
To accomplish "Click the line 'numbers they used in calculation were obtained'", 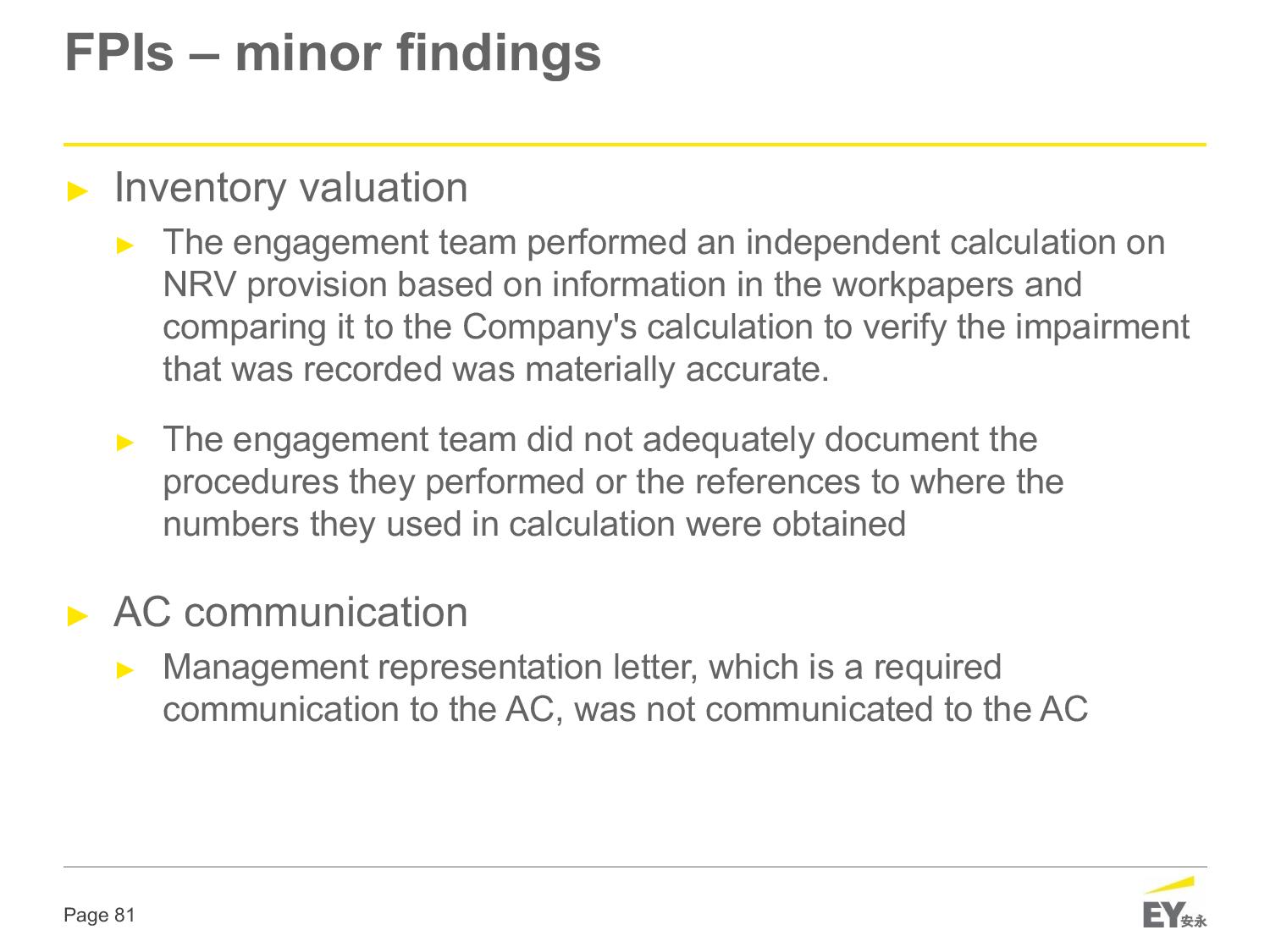I will tap(534, 525).
